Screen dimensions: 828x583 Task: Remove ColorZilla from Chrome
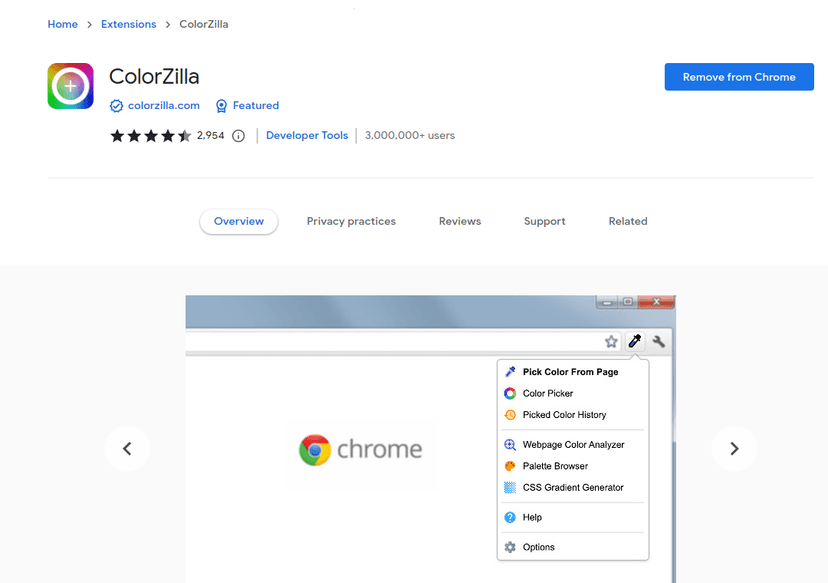(739, 77)
